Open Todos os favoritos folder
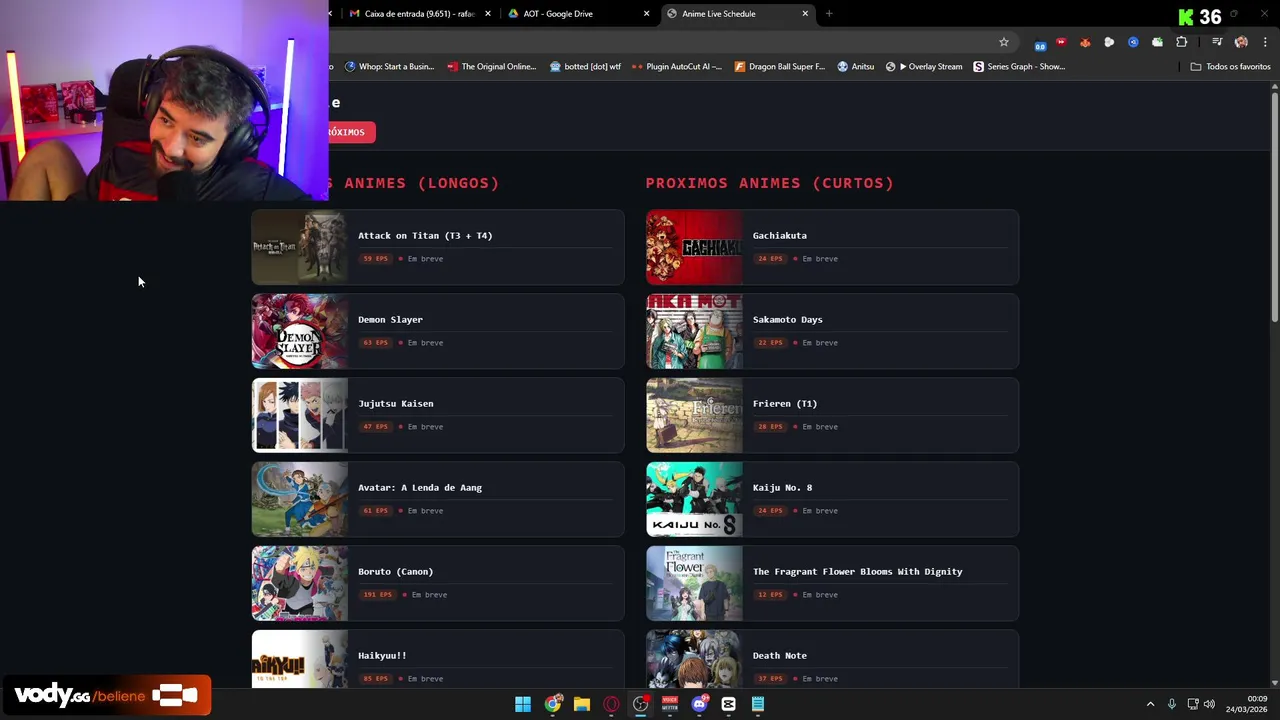This screenshot has height=720, width=1280. pos(1230,67)
